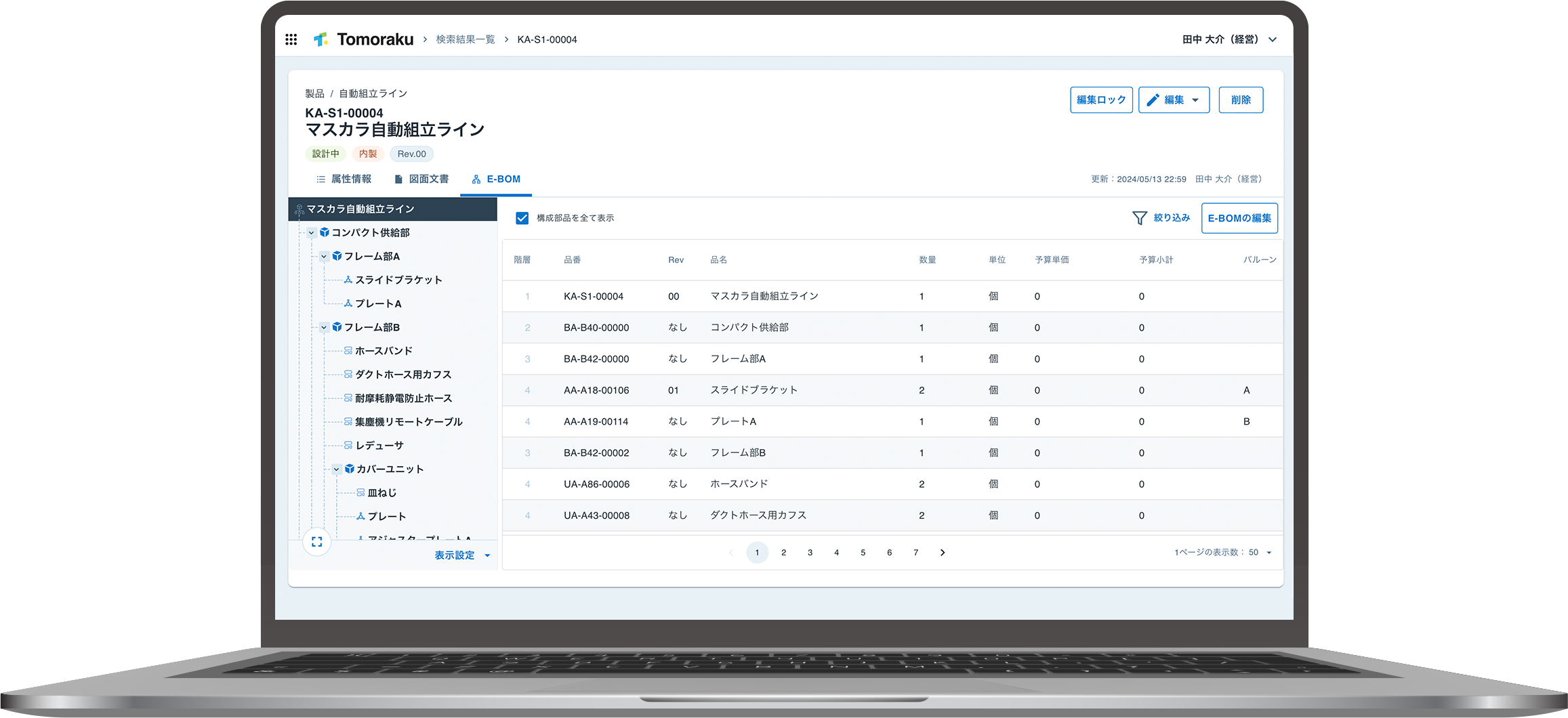This screenshot has height=718, width=1568.
Task: Click the pencil icon on the 編集 button
Action: (x=1153, y=100)
